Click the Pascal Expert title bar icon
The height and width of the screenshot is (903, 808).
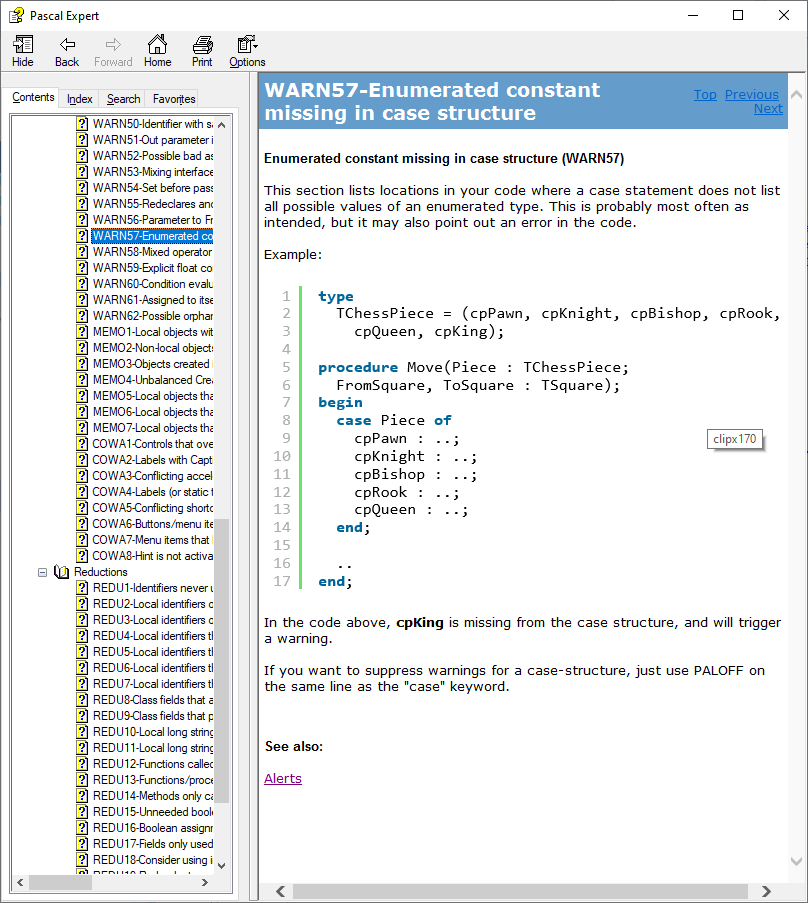[16, 15]
